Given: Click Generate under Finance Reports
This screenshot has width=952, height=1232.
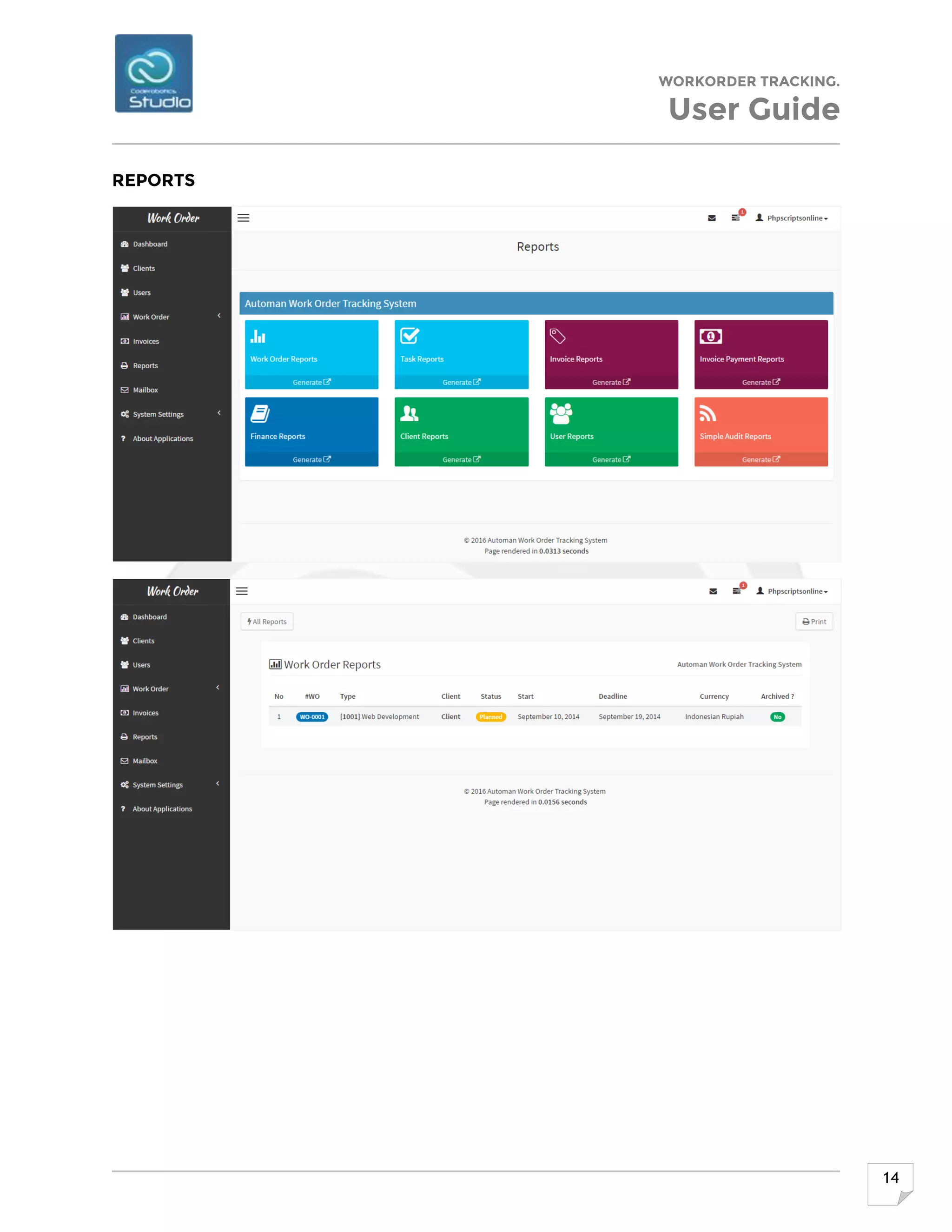Looking at the screenshot, I should tap(311, 460).
